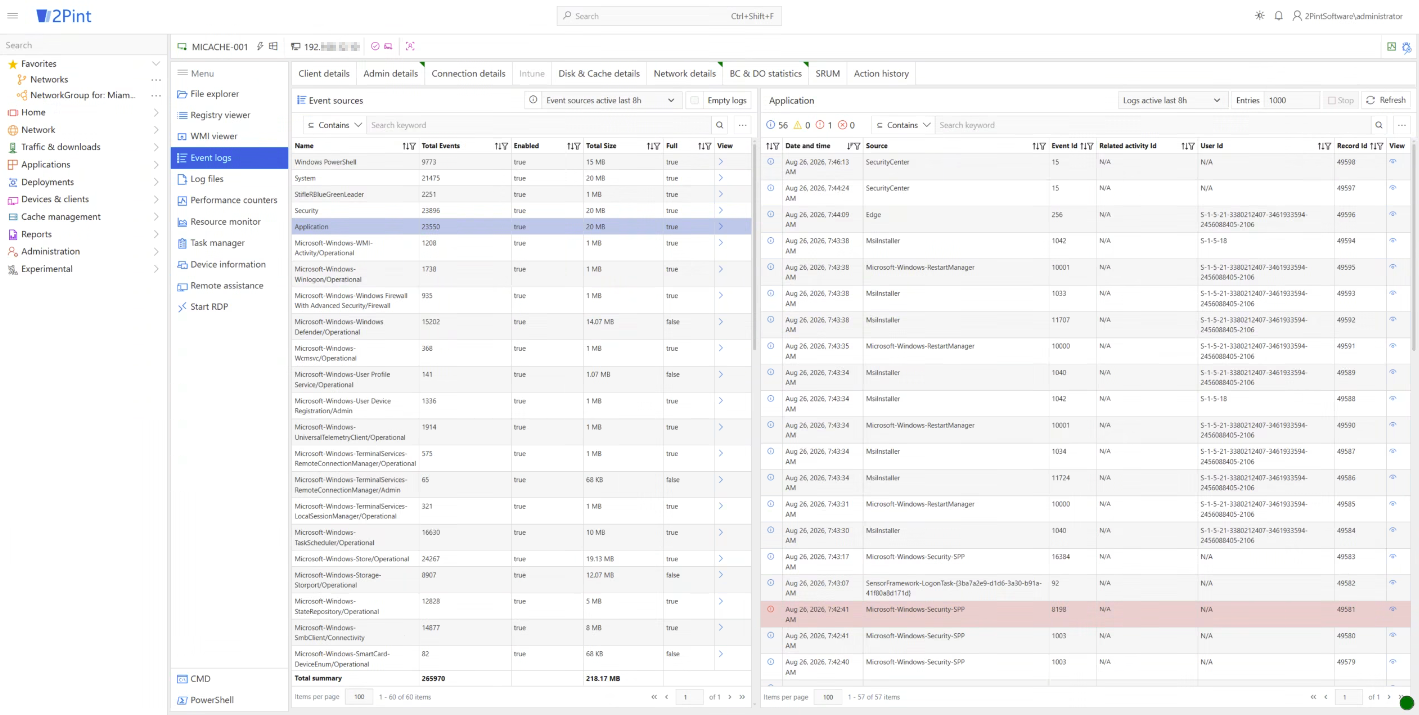Click the pink check-circle icon in device bar

[x=375, y=46]
